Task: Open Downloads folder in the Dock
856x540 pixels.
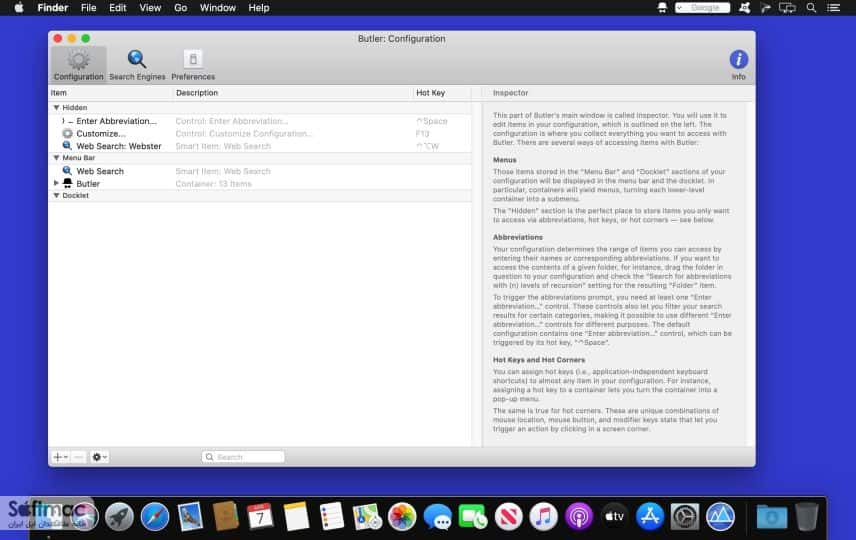Action: pos(771,516)
